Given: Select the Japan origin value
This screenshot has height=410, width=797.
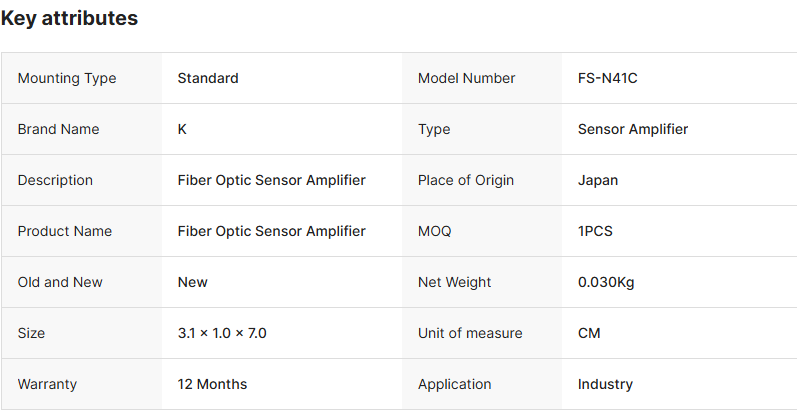Looking at the screenshot, I should [598, 180].
